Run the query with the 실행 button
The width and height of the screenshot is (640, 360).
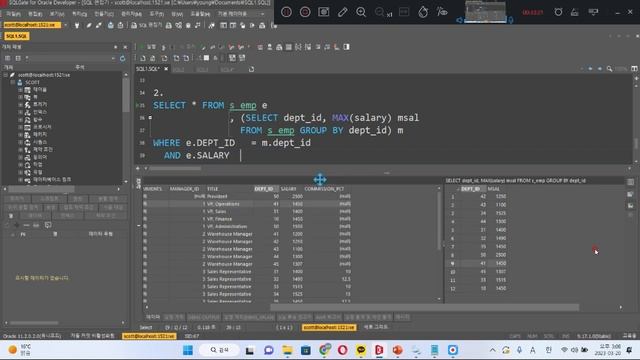pos(149,47)
